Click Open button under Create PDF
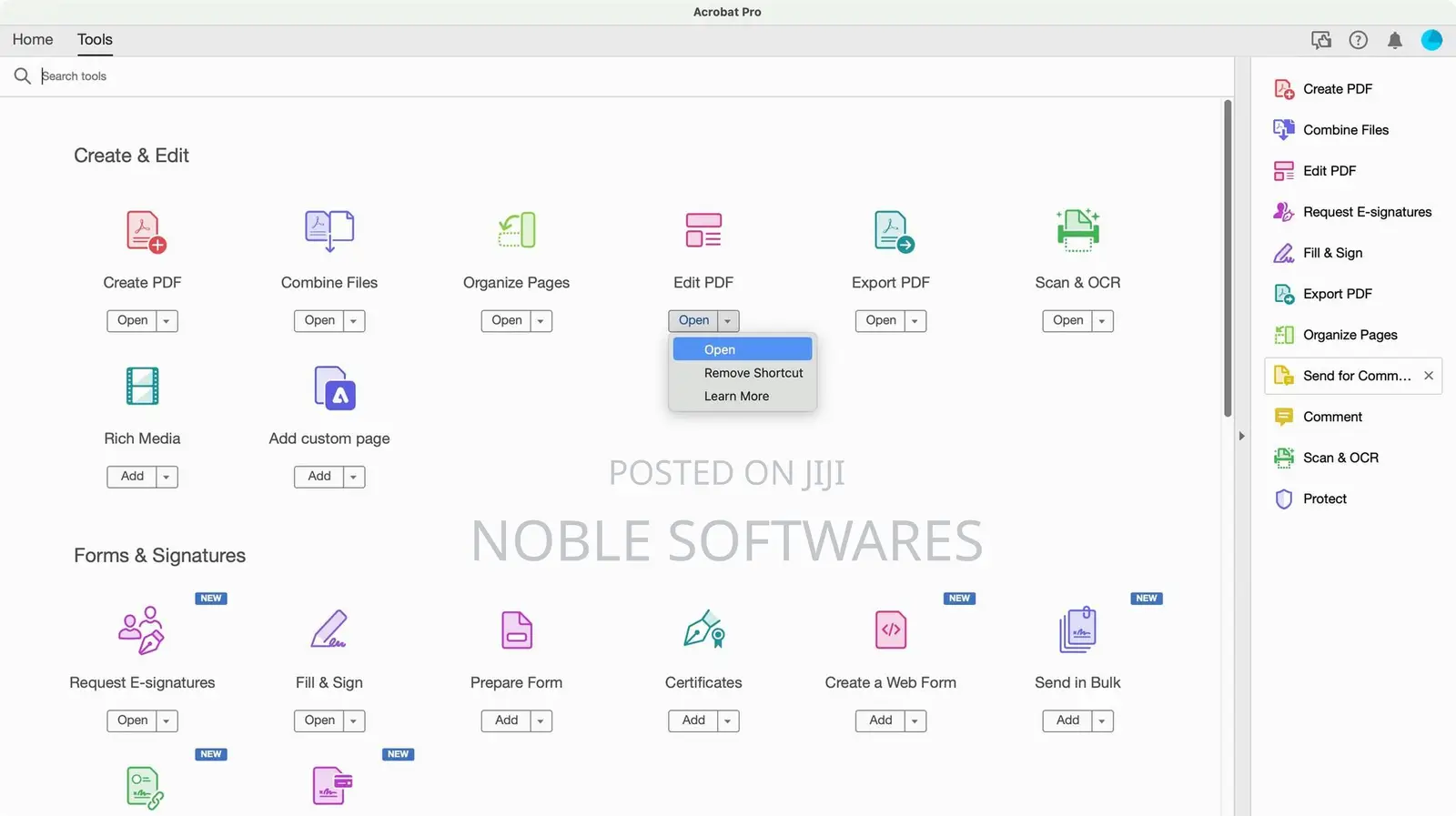 [132, 321]
